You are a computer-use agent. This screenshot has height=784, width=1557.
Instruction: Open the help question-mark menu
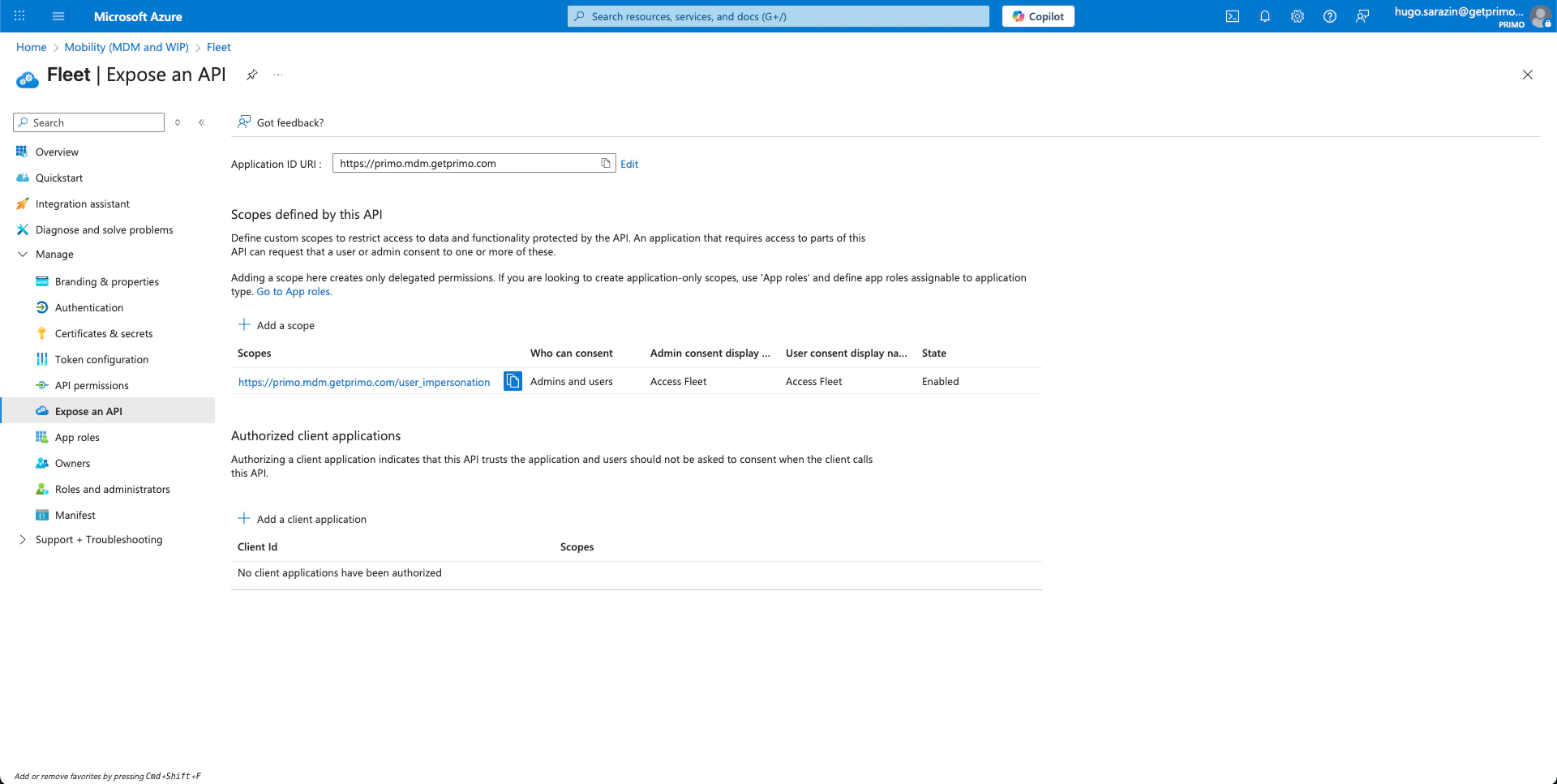1330,16
